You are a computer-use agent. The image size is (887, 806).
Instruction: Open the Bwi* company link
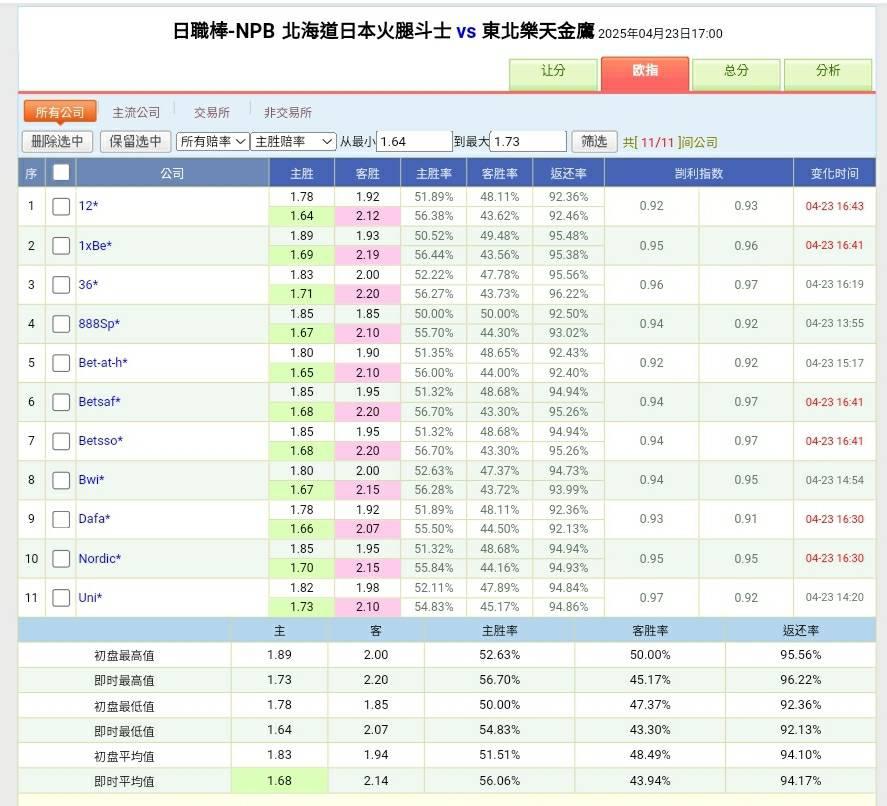(x=91, y=480)
